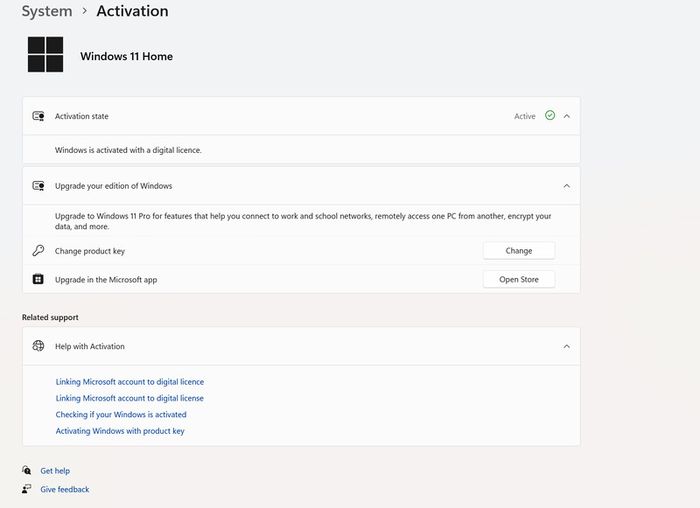700x508 pixels.
Task: Click the Activation state label
Action: [x=82, y=117]
